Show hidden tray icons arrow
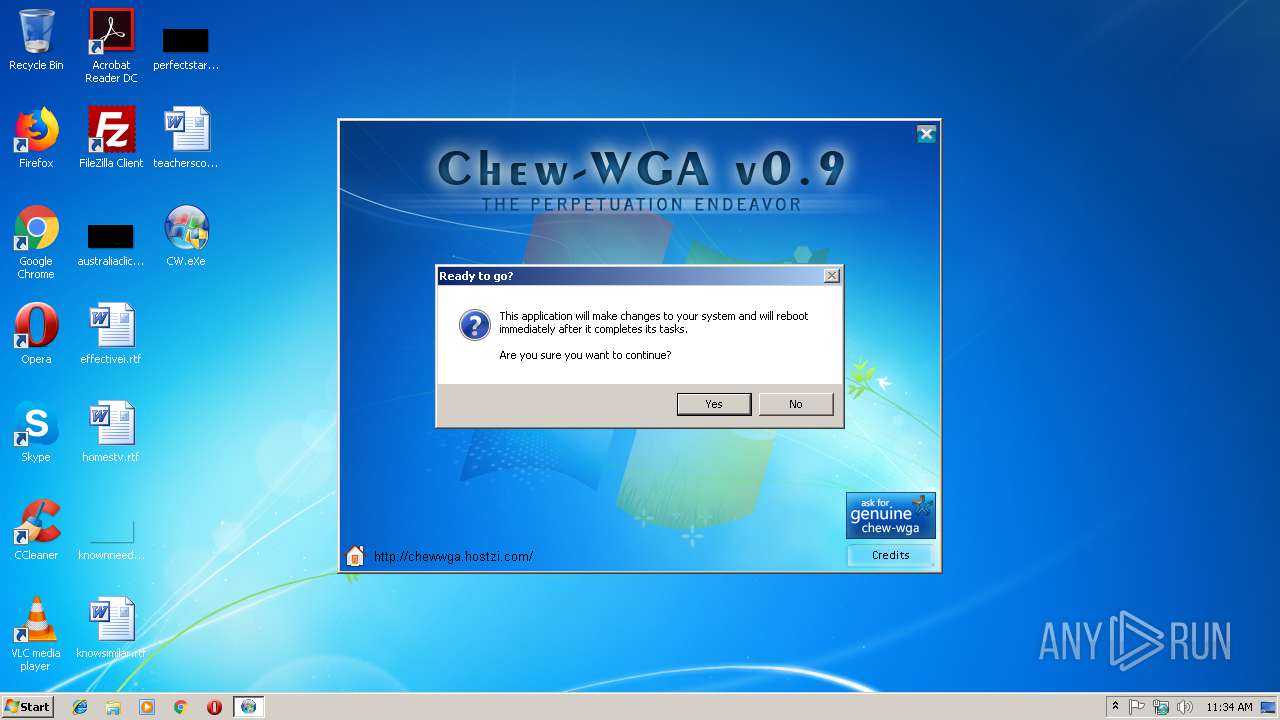 coord(1115,707)
